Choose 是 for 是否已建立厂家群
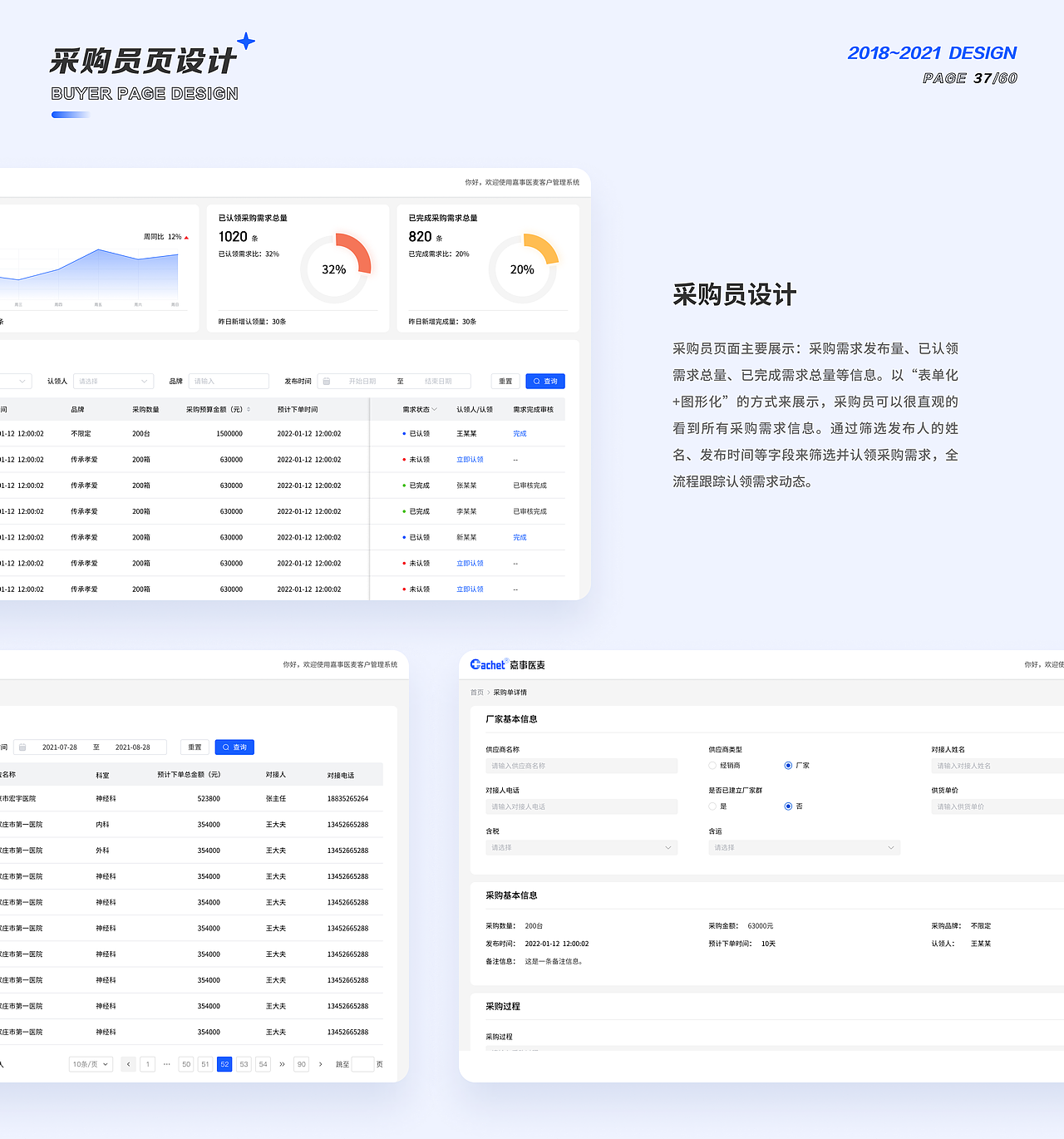Screen dimensions: 1064x1139 (x=712, y=806)
